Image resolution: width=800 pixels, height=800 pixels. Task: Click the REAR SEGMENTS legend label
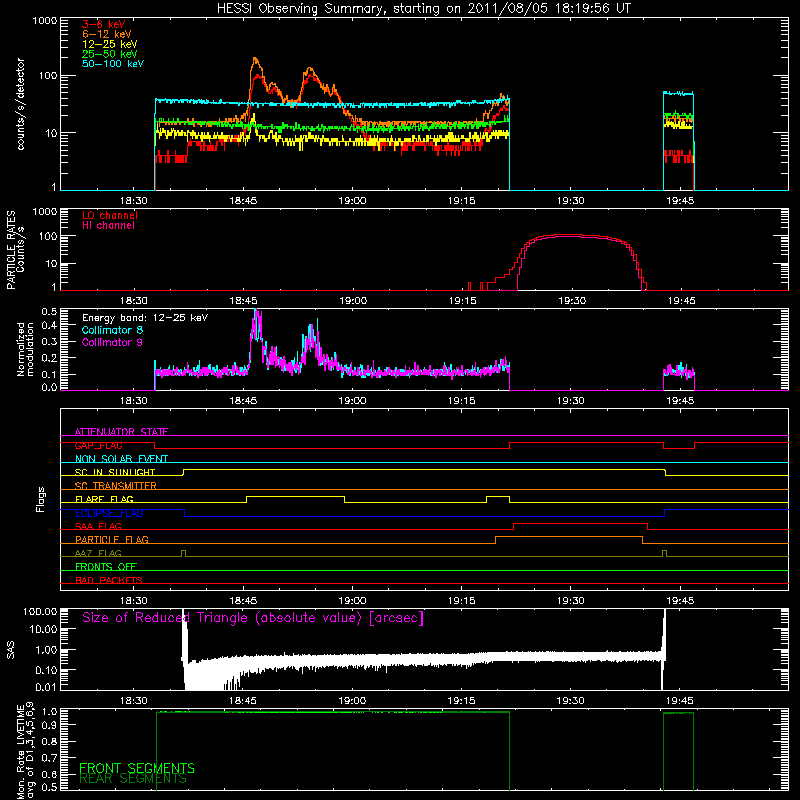click(133, 779)
